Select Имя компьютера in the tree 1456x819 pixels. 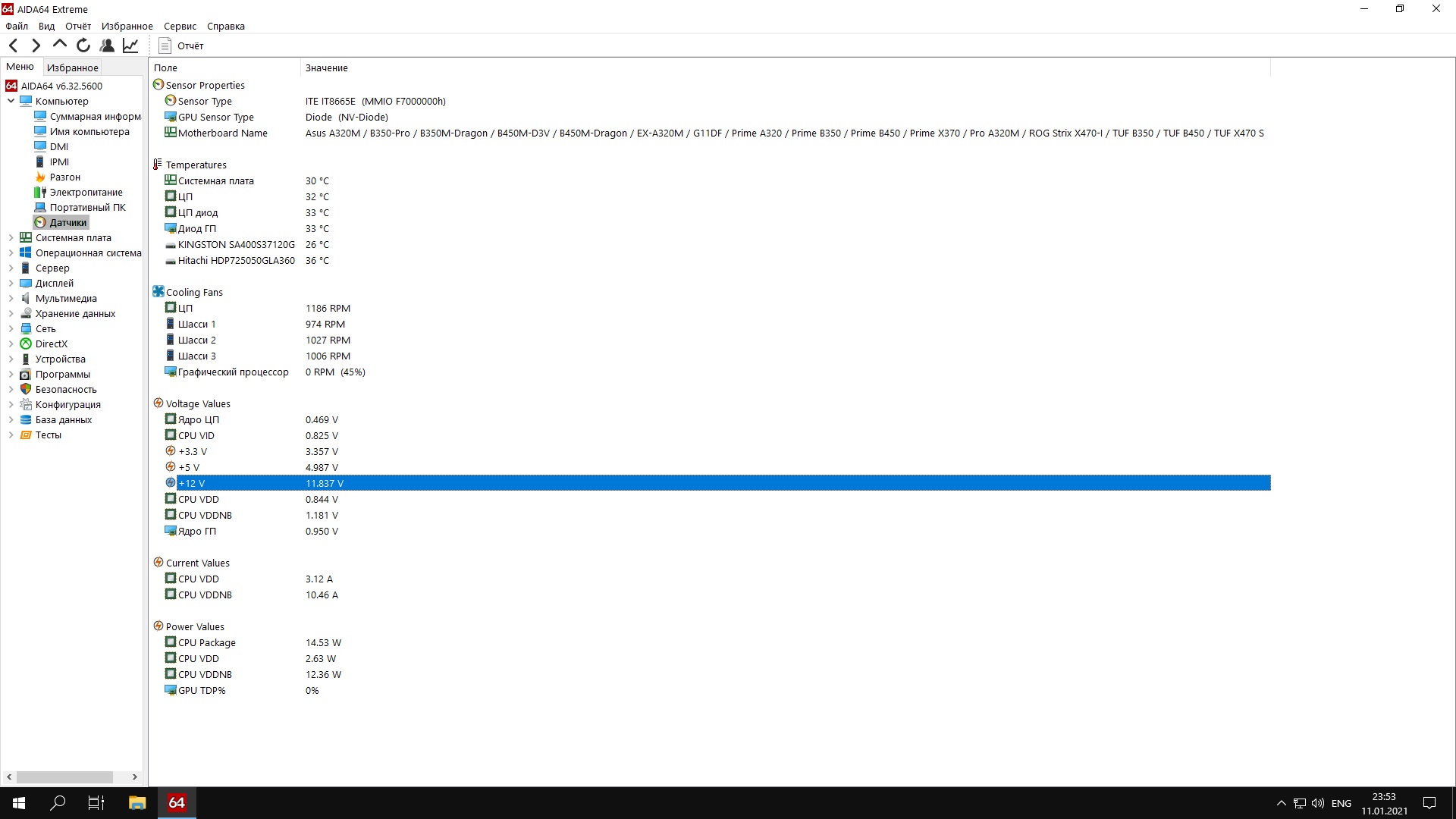82,131
